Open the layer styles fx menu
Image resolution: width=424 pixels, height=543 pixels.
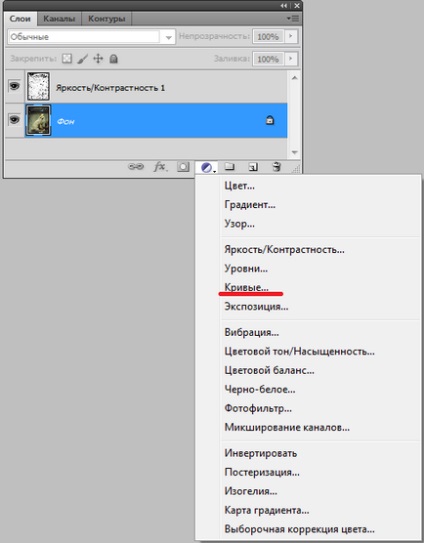click(160, 167)
